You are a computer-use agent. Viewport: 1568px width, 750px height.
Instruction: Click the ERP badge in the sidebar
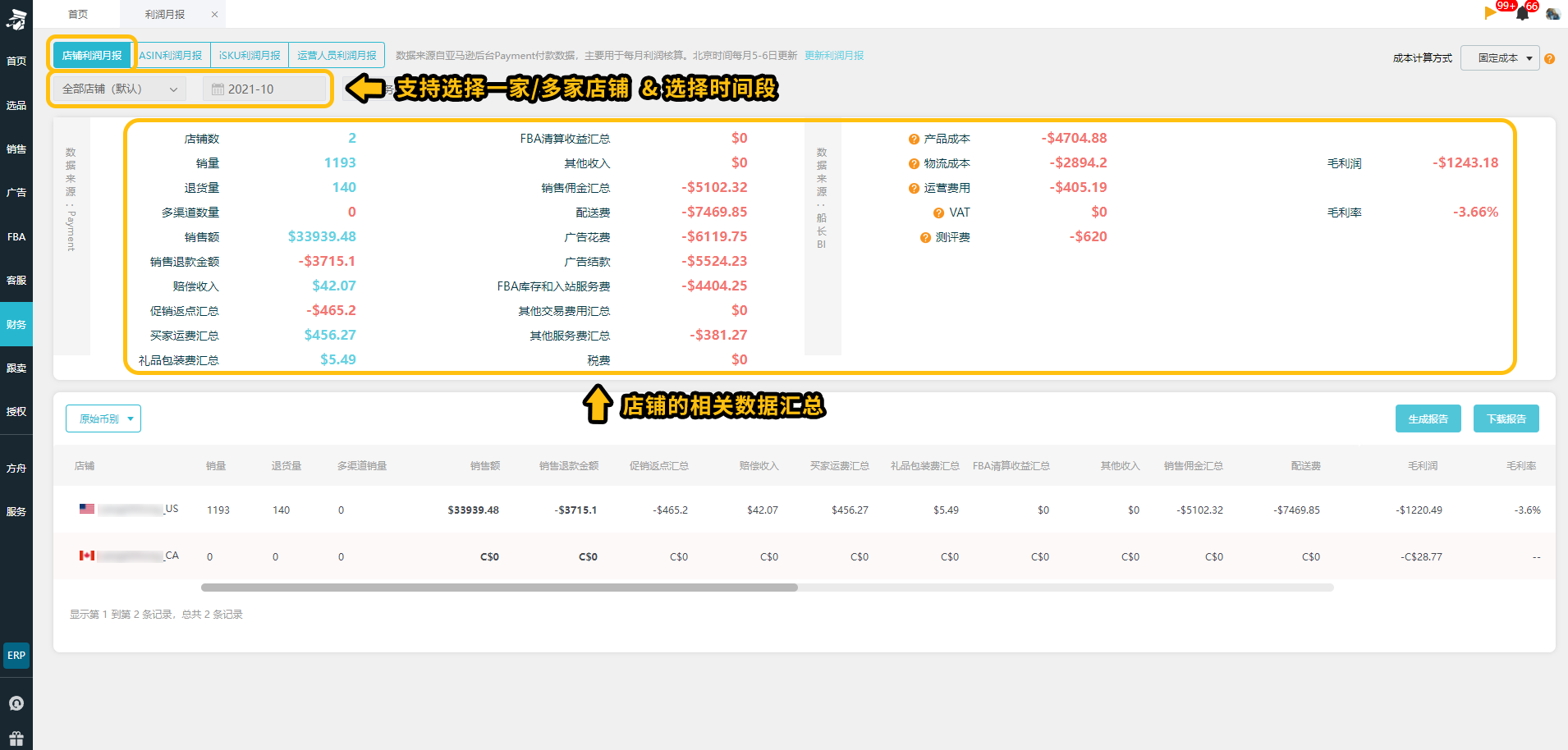[16, 656]
